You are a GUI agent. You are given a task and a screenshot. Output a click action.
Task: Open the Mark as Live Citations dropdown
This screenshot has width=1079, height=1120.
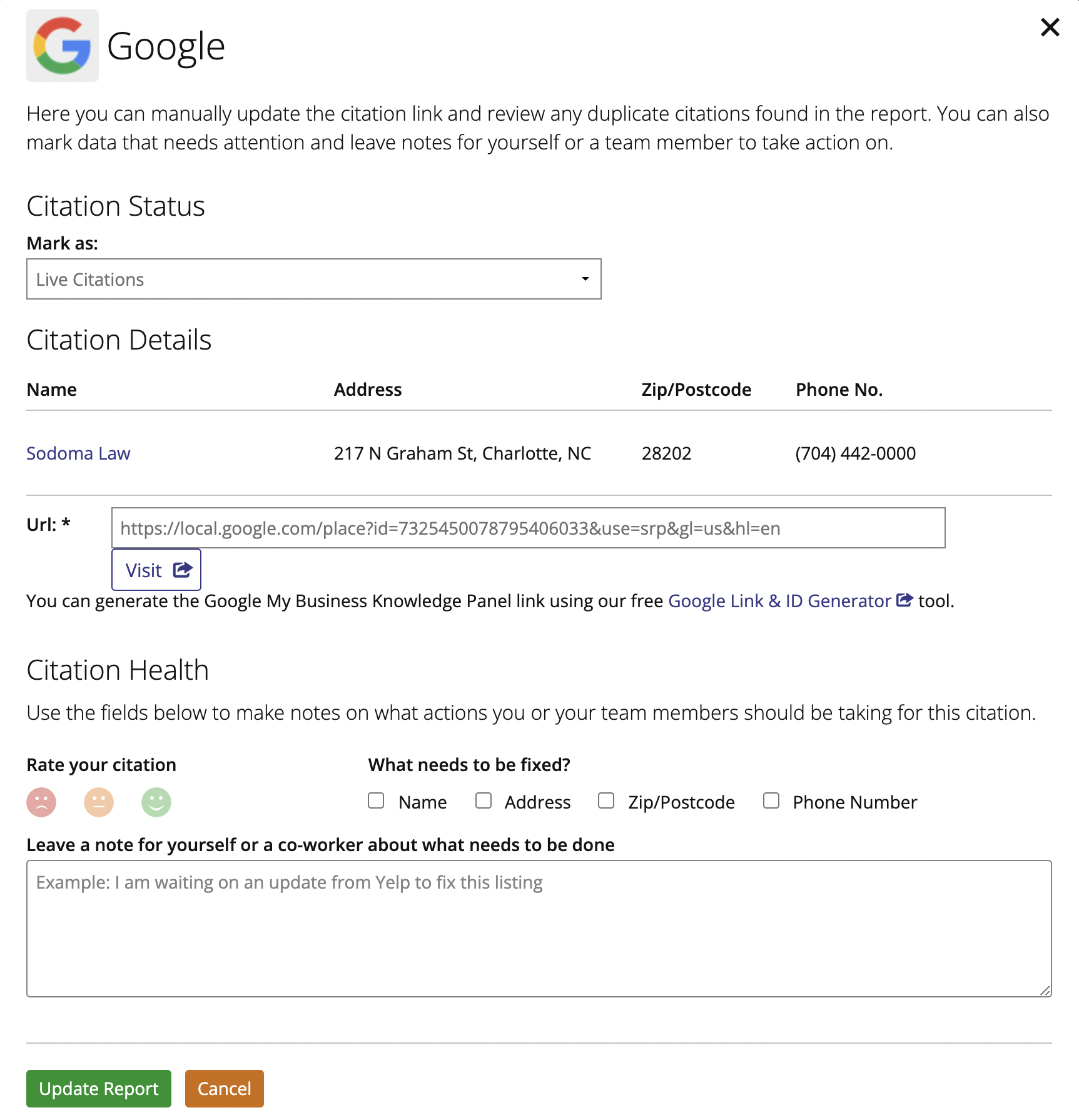click(314, 279)
